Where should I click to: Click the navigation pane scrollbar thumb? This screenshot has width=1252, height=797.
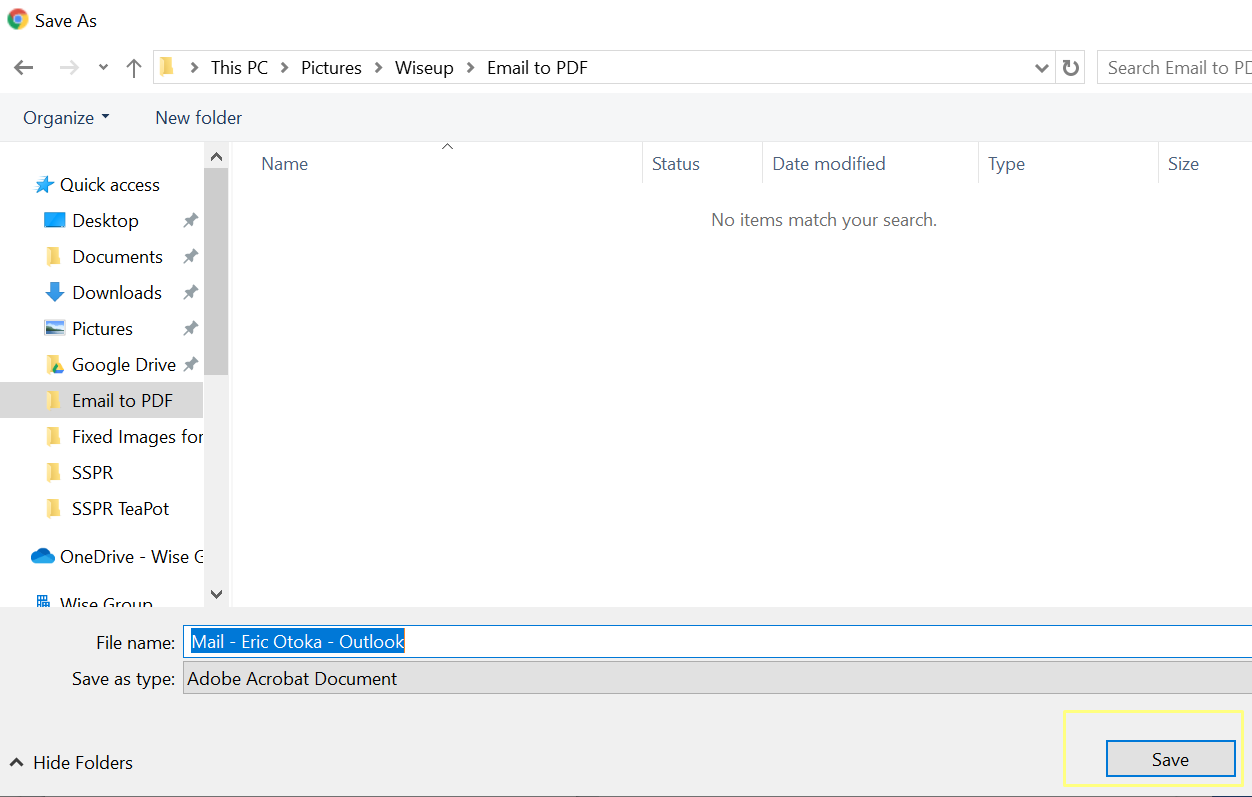coord(216,272)
